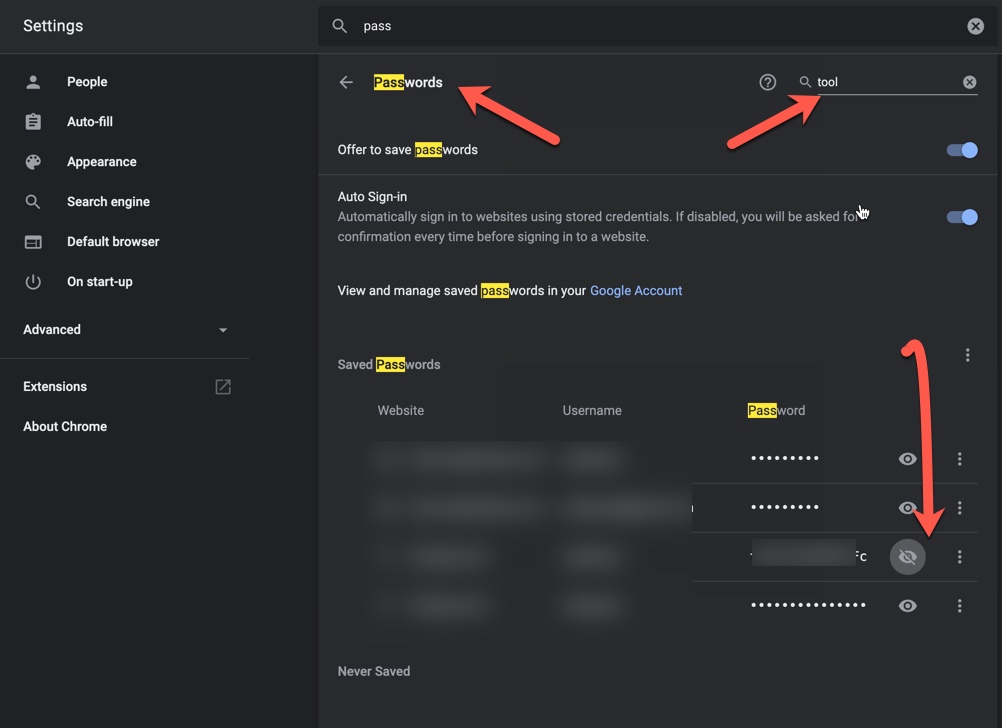Open Extensions in a new tab

(x=55, y=387)
